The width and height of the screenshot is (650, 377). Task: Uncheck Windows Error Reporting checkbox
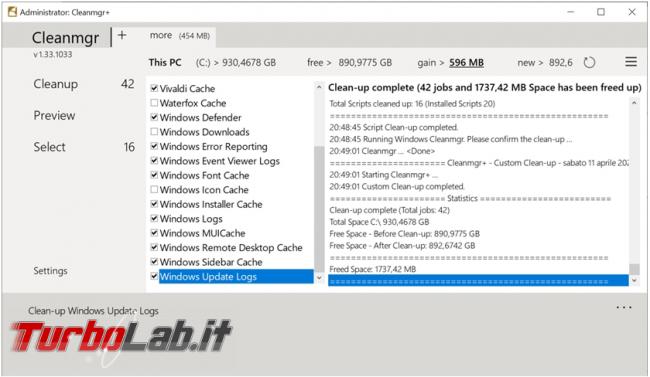point(154,146)
